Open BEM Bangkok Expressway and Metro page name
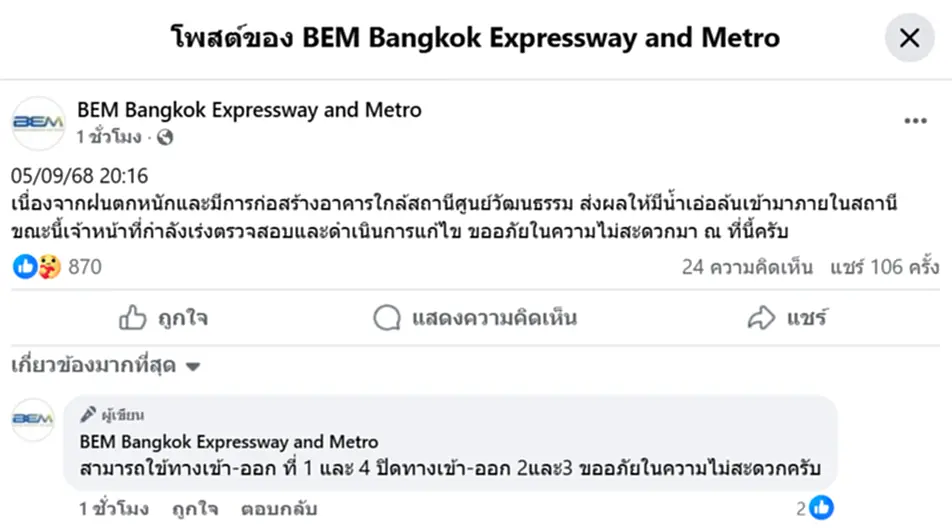This screenshot has width=952, height=531. click(249, 110)
